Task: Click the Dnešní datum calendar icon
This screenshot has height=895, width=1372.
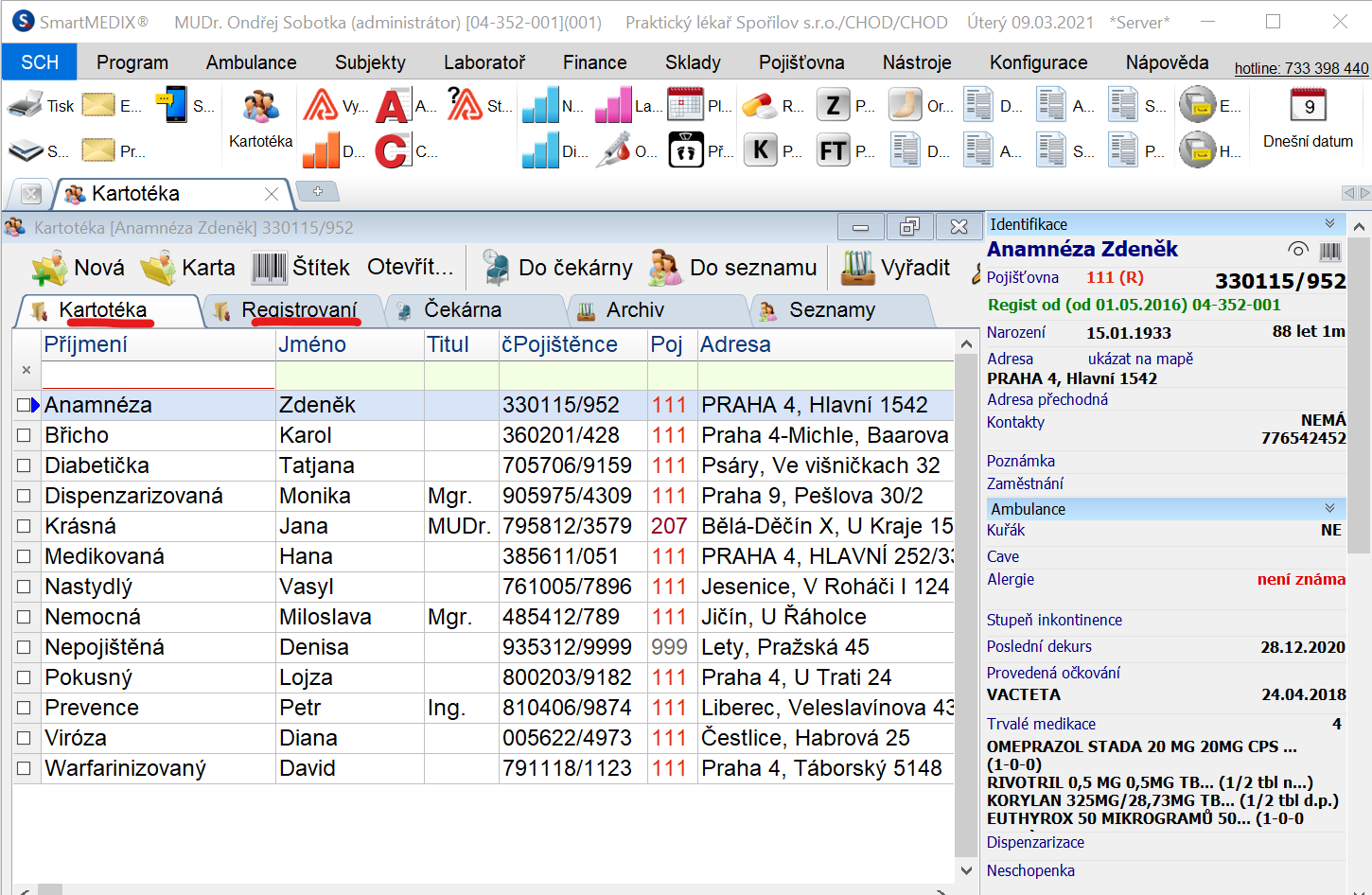Action: click(1309, 105)
